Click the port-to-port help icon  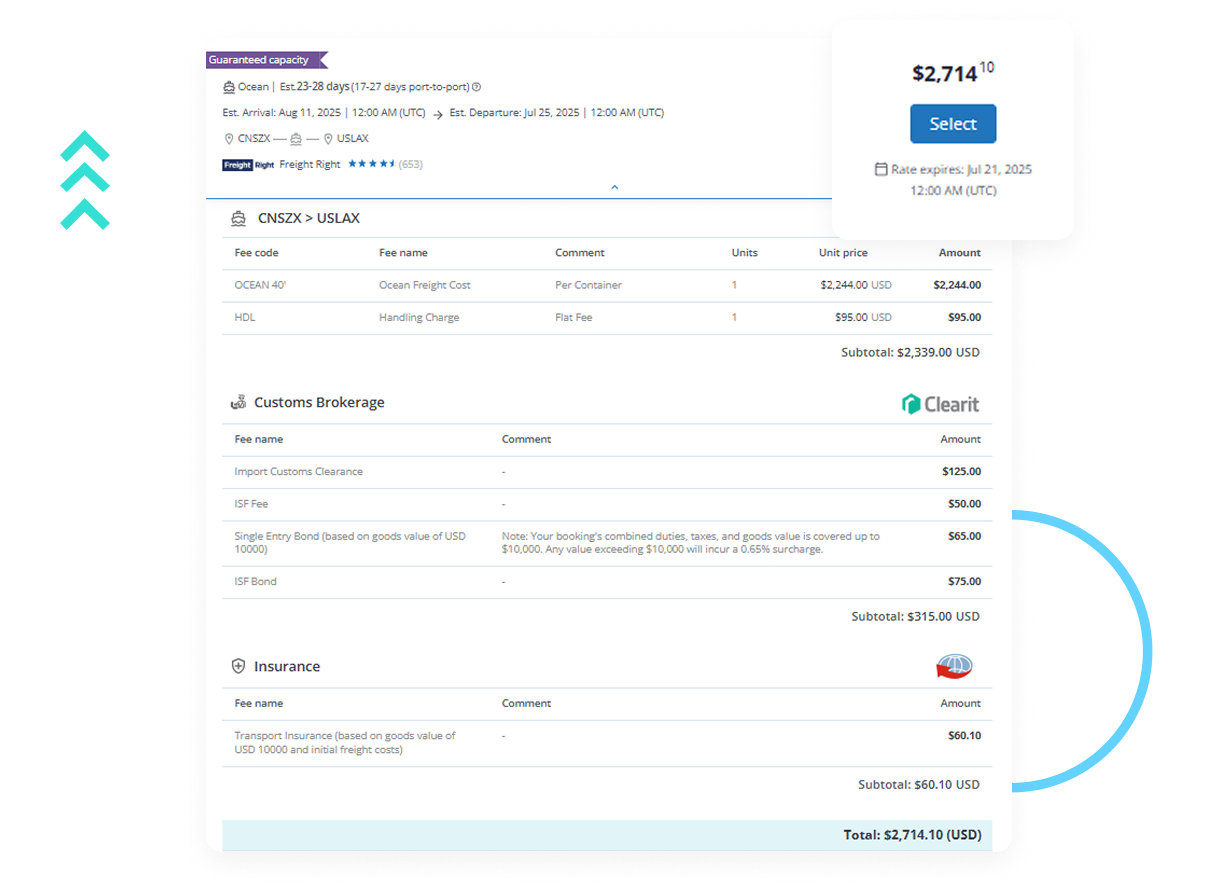pos(476,87)
